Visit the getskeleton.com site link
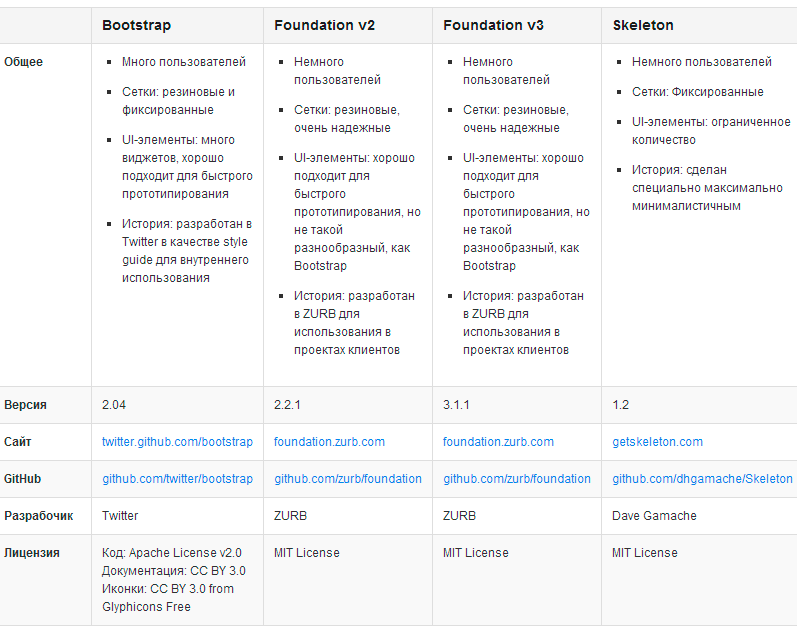The image size is (797, 626). (657, 442)
